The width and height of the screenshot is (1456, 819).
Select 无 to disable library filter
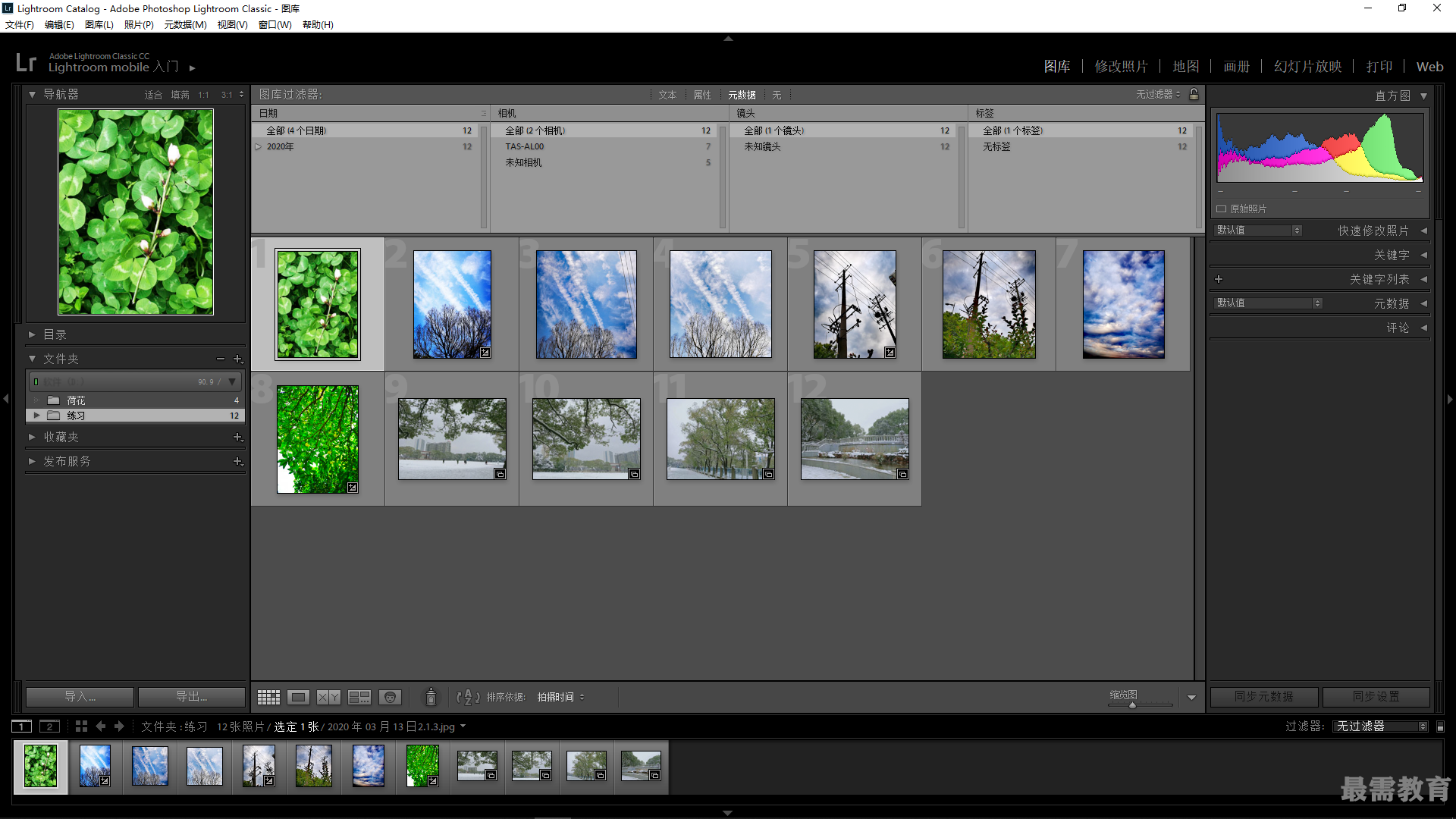777,95
